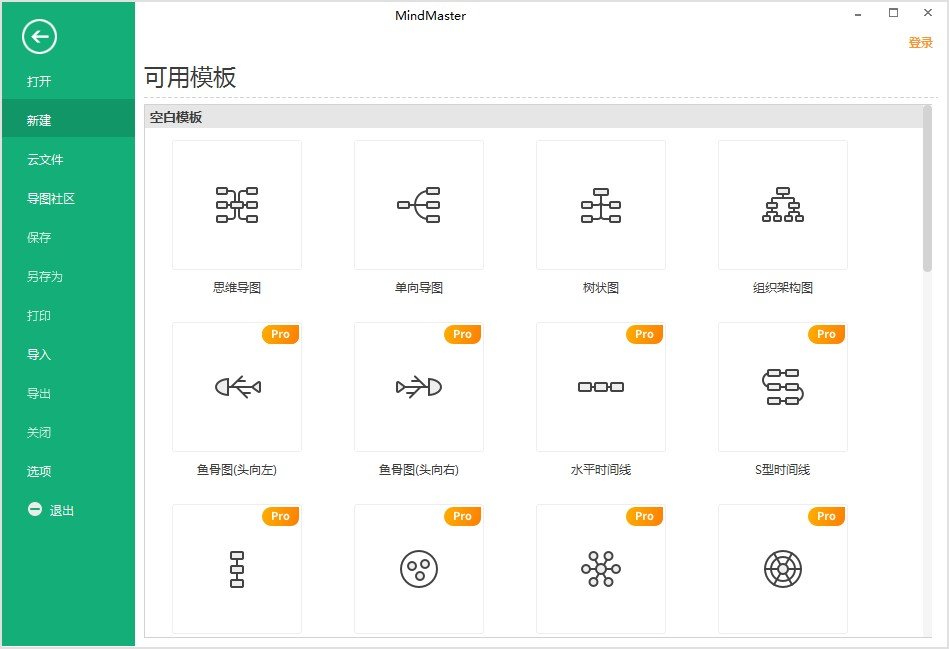Pick the S型时间线 template icon

pyautogui.click(x=783, y=387)
